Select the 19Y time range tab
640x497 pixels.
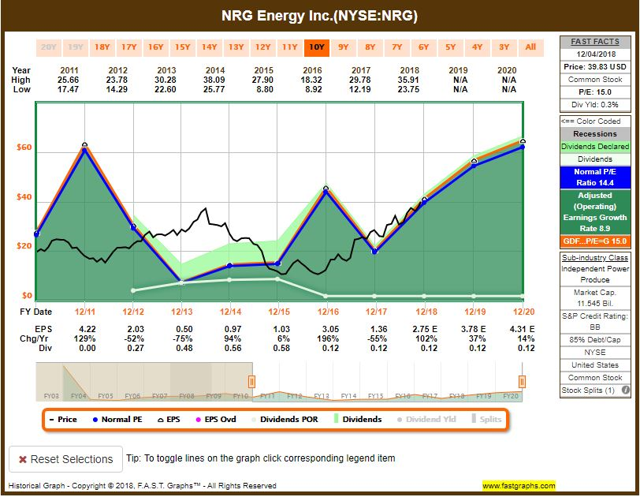click(x=76, y=47)
